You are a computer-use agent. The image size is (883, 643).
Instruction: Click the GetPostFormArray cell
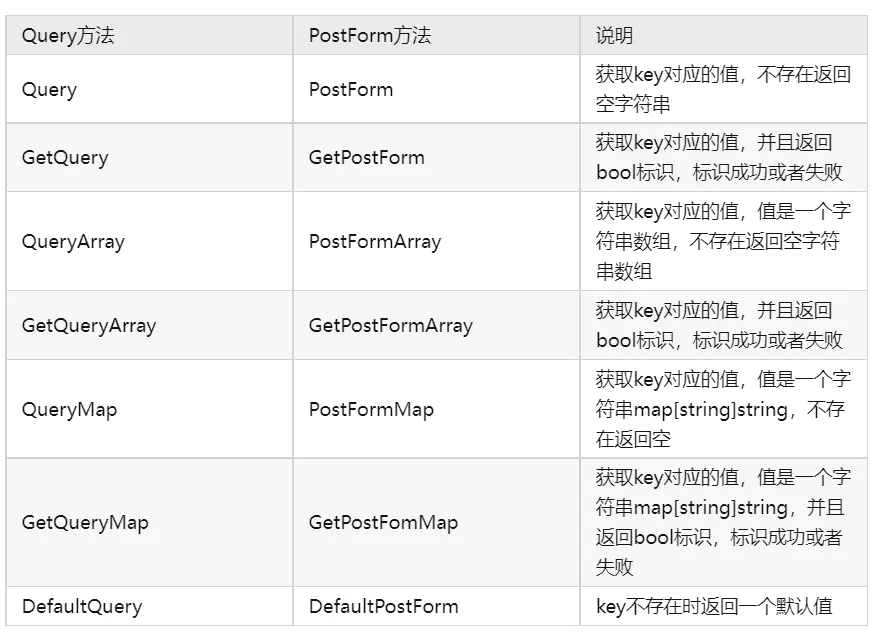coord(436,325)
